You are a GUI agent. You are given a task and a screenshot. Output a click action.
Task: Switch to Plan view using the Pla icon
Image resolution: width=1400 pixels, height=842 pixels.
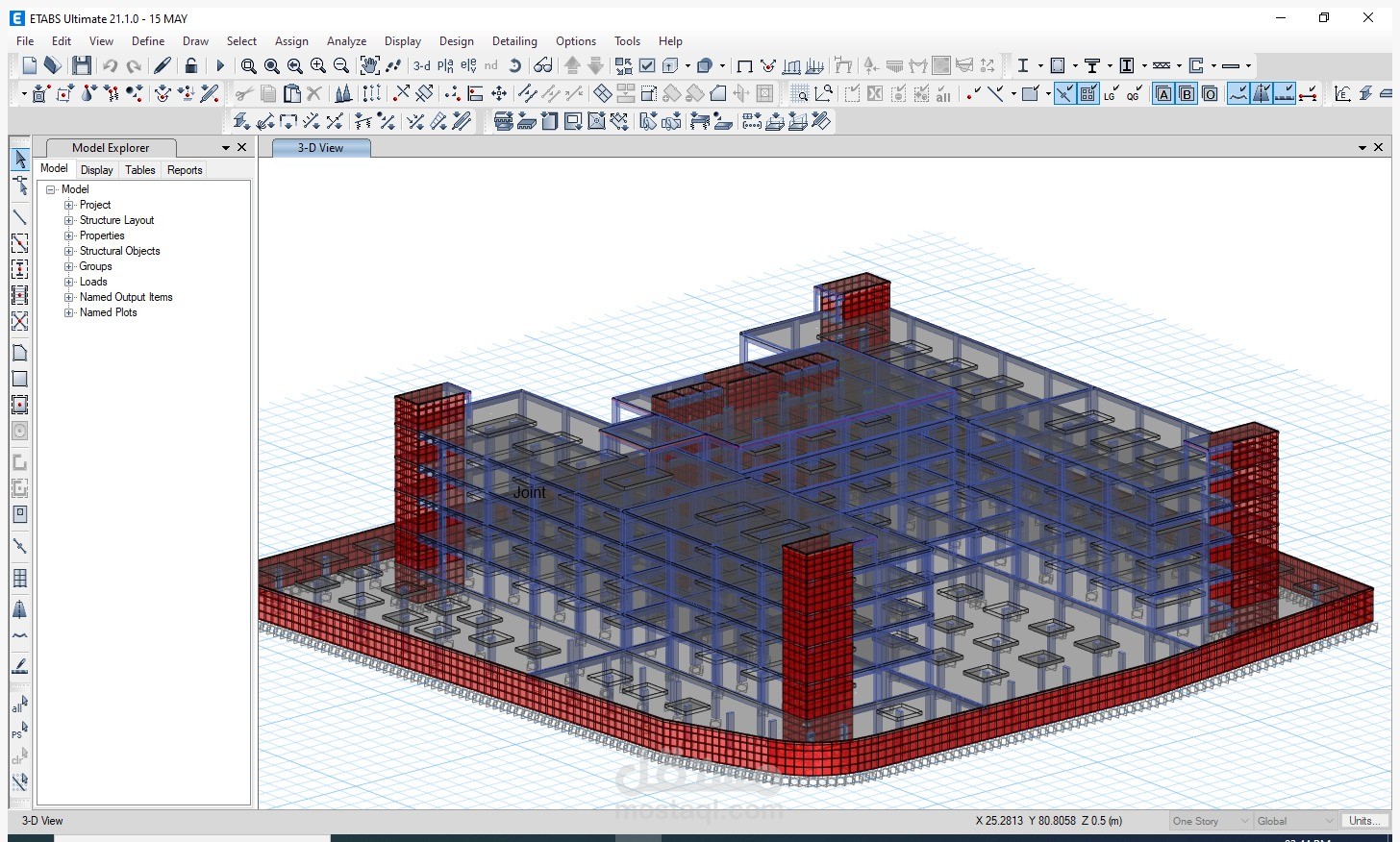[x=445, y=65]
